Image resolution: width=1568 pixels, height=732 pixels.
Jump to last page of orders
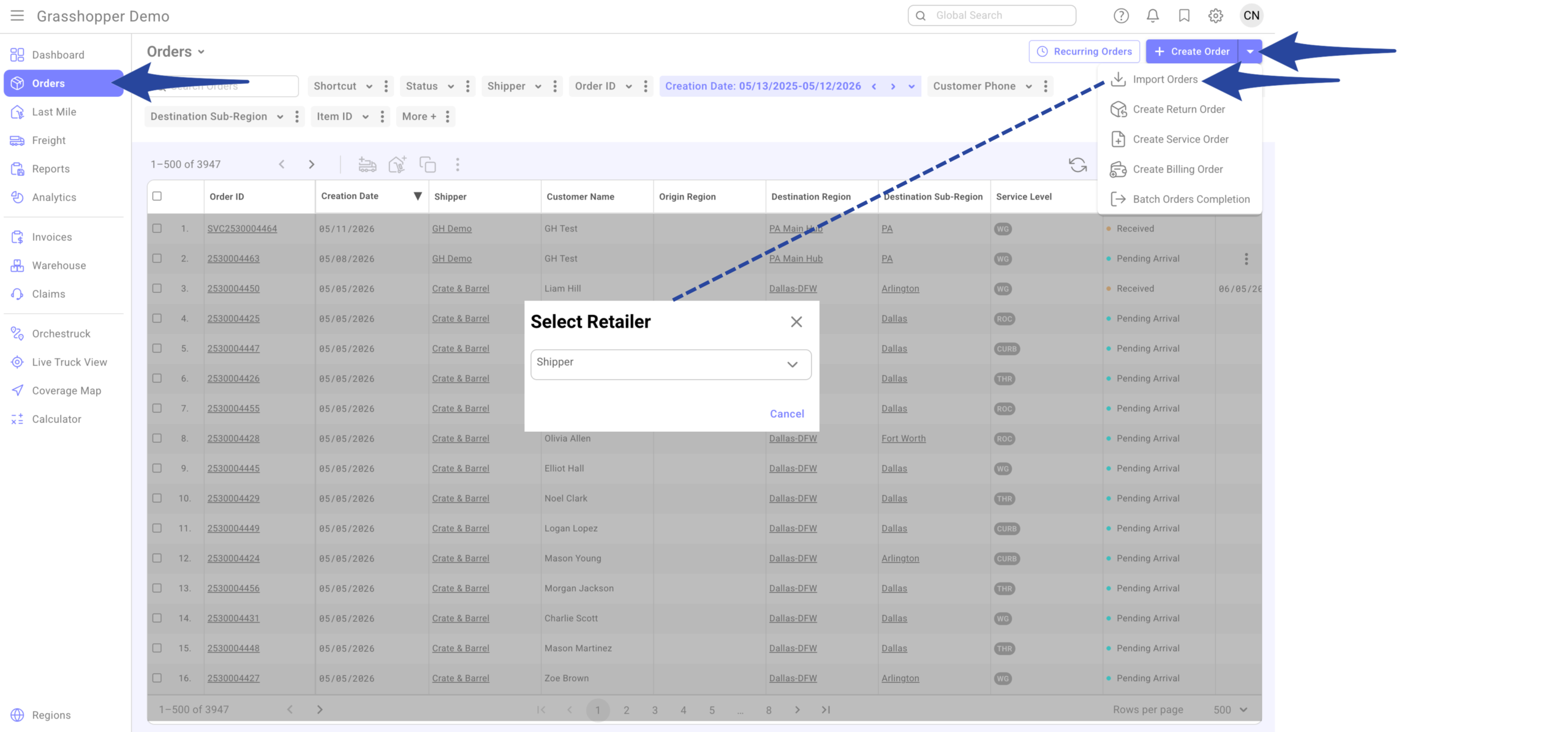(x=826, y=710)
